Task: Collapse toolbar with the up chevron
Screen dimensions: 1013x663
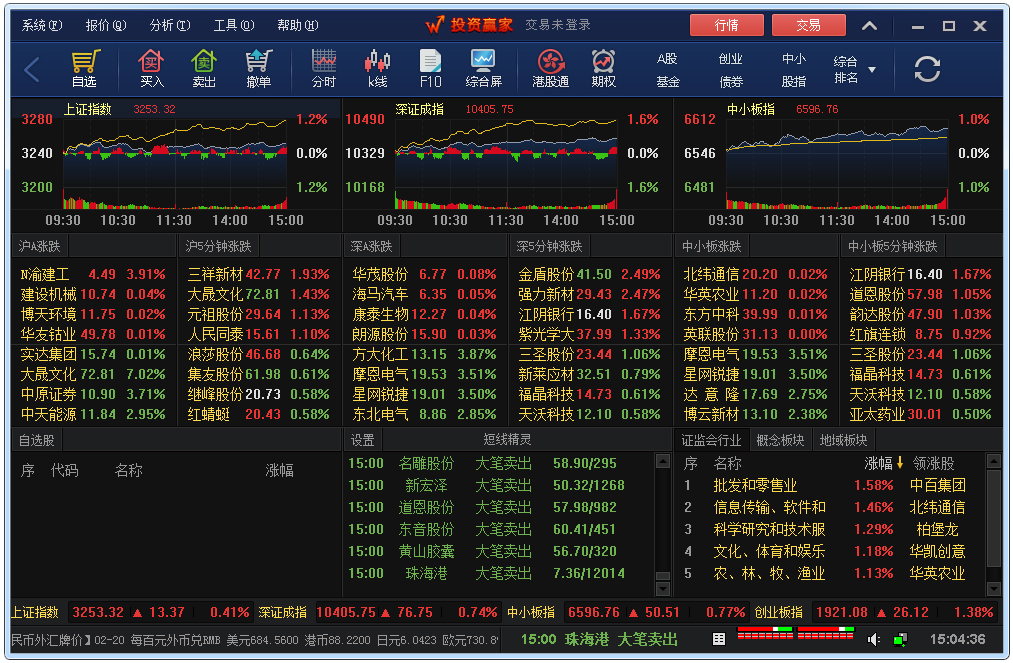Action: [870, 26]
